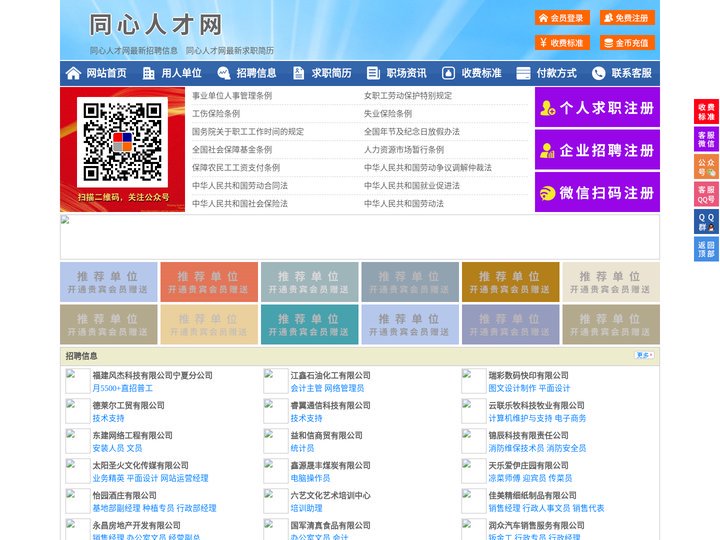Viewport: 720px width, 540px height.
Task: Open the 失业保险条例 link
Action: [x=388, y=113]
